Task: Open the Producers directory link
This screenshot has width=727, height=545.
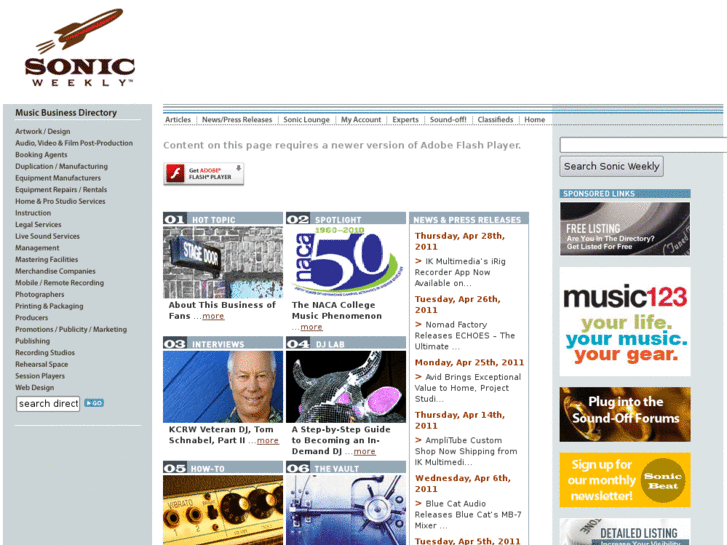Action: click(32, 317)
